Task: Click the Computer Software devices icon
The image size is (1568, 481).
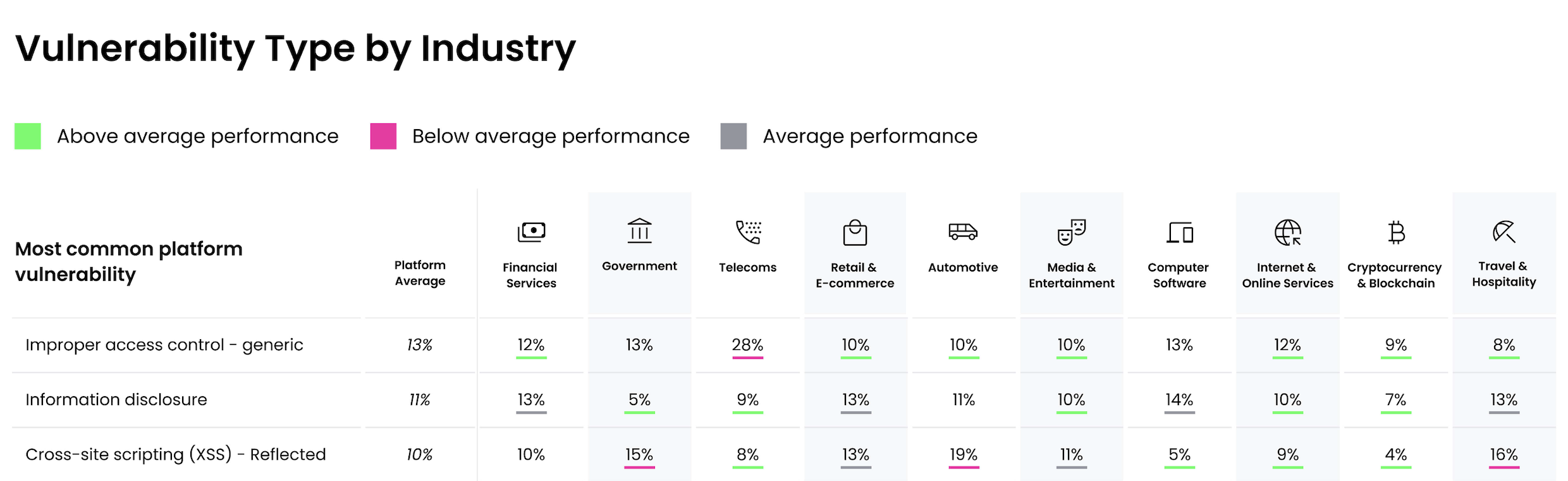Action: pos(1180,233)
